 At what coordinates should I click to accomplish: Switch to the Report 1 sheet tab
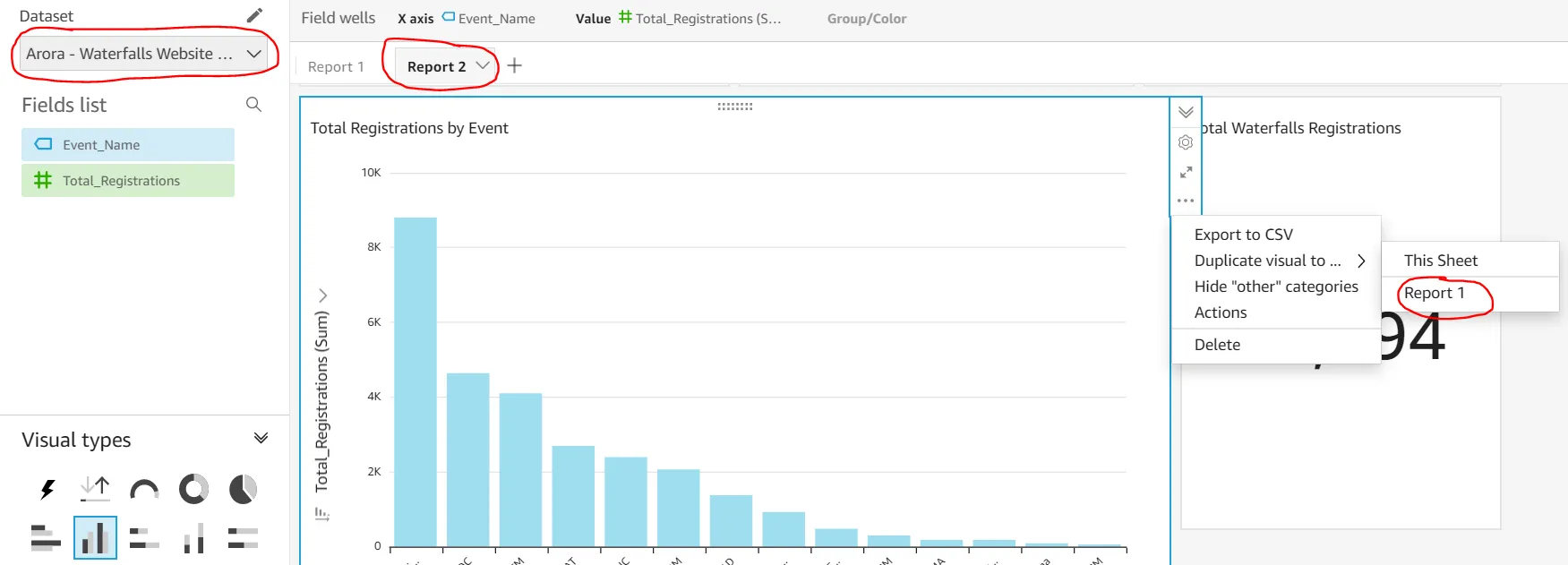pyautogui.click(x=336, y=66)
